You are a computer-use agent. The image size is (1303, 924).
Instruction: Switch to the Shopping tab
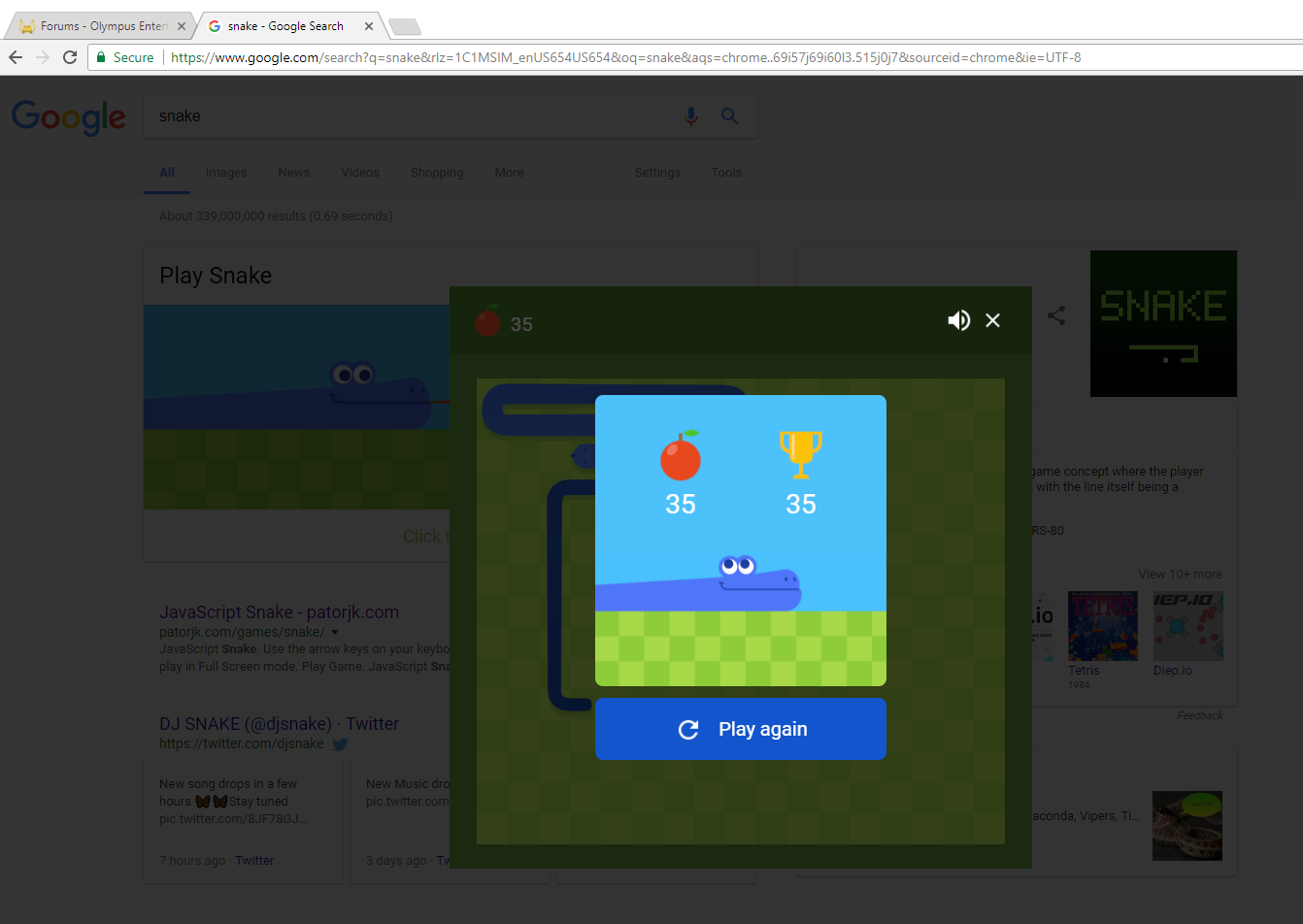pyautogui.click(x=437, y=172)
